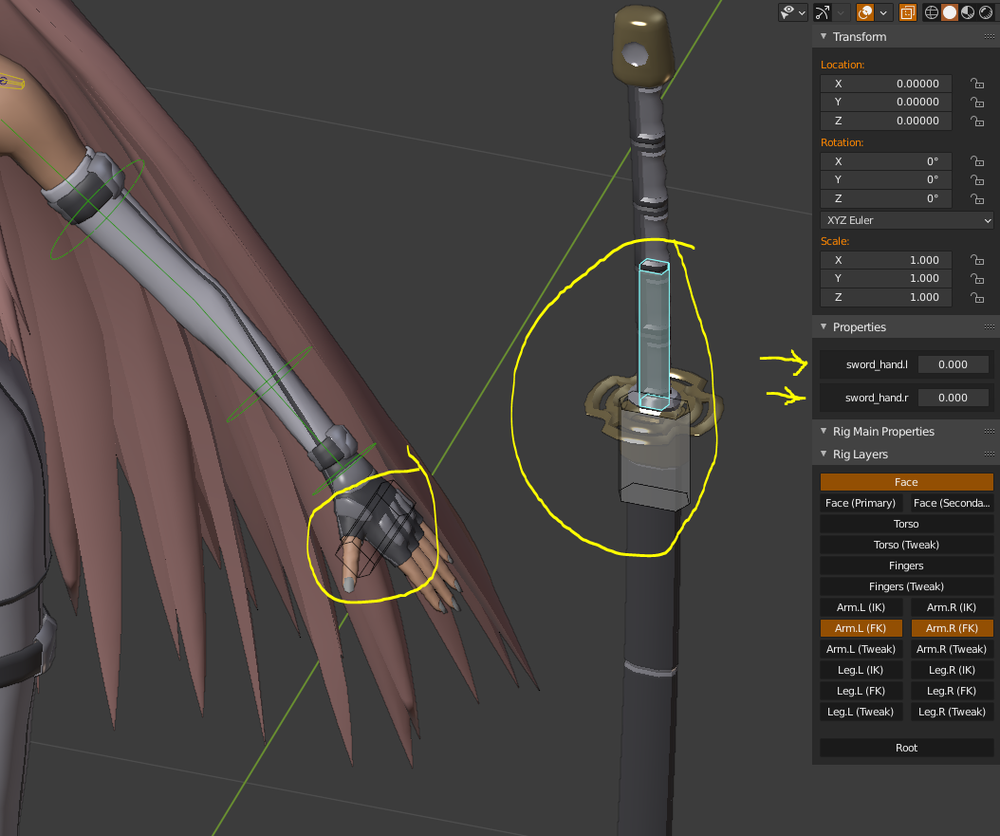Screen dimensions: 1000x836
Task: Toggle Face (Secondary) rig layer
Action: tap(952, 503)
